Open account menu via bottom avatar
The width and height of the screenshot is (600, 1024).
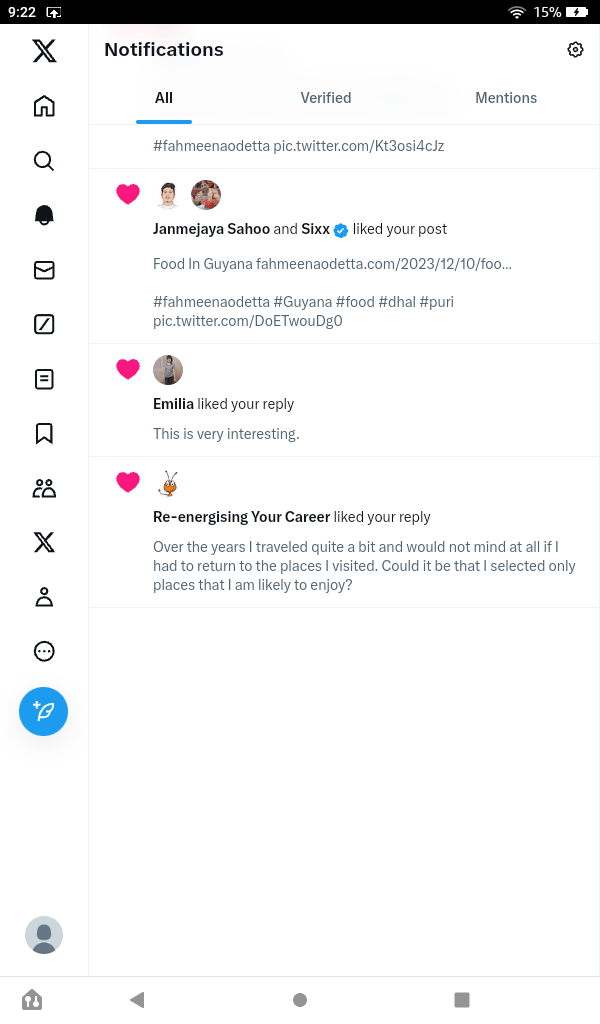[44, 935]
